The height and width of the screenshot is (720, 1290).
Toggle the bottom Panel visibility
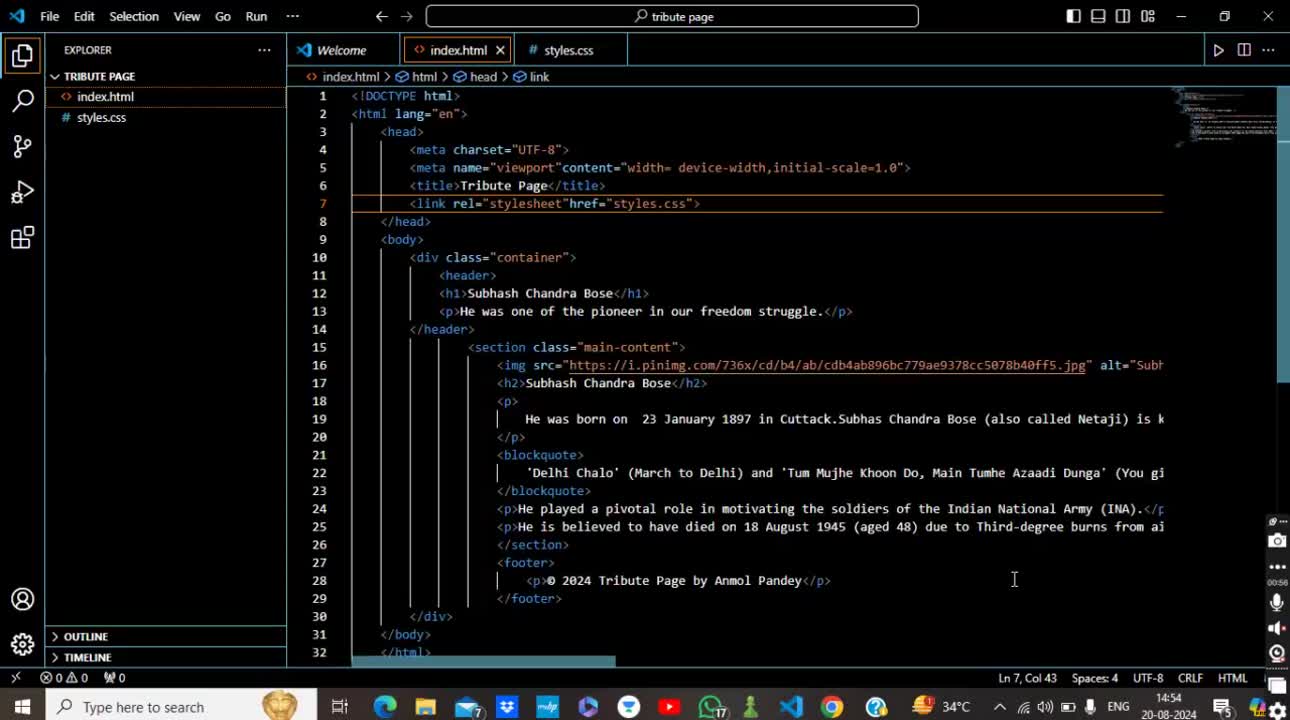pyautogui.click(x=1098, y=16)
